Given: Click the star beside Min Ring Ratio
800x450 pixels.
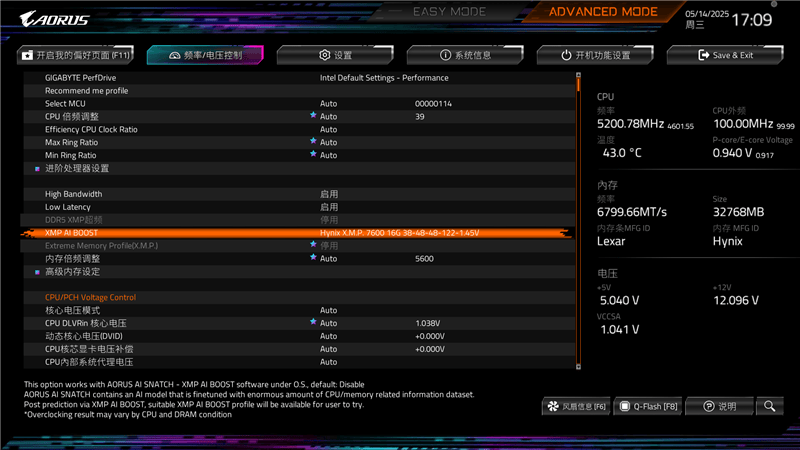Looking at the screenshot, I should pyautogui.click(x=313, y=154).
